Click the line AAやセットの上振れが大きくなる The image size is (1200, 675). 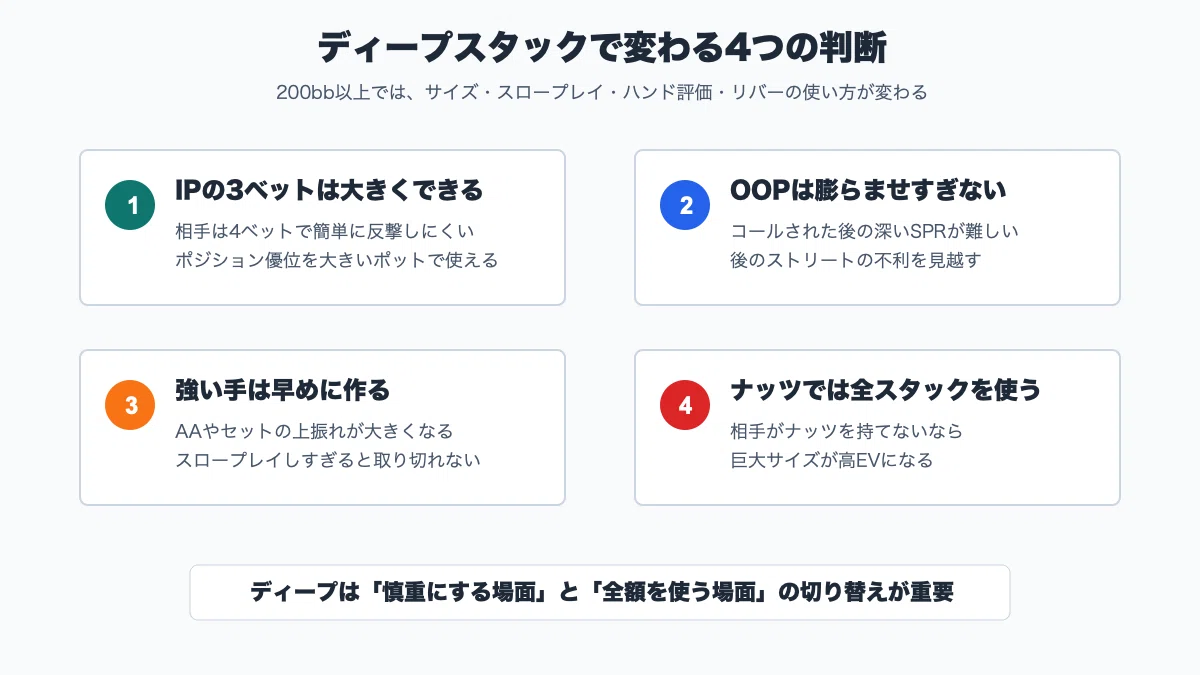point(314,431)
